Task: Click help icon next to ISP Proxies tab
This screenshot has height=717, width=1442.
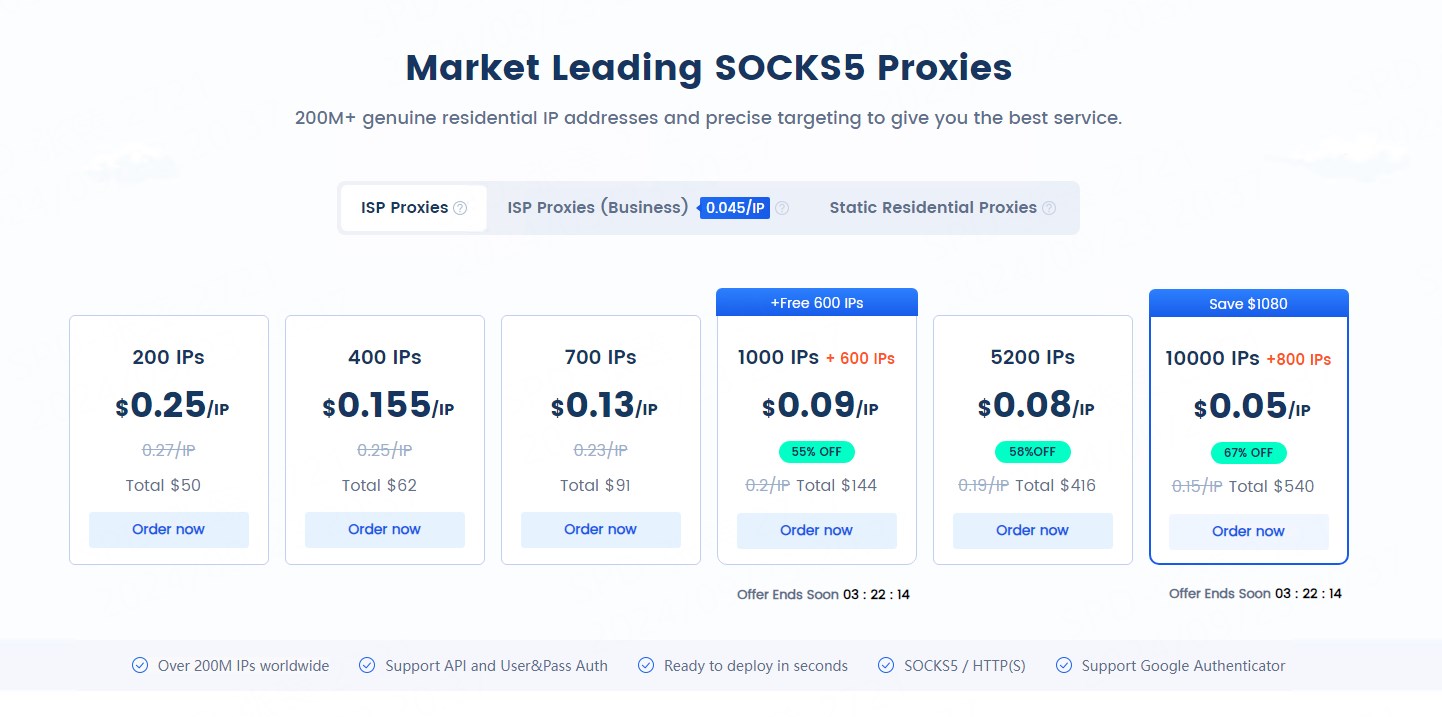Action: coord(460,209)
